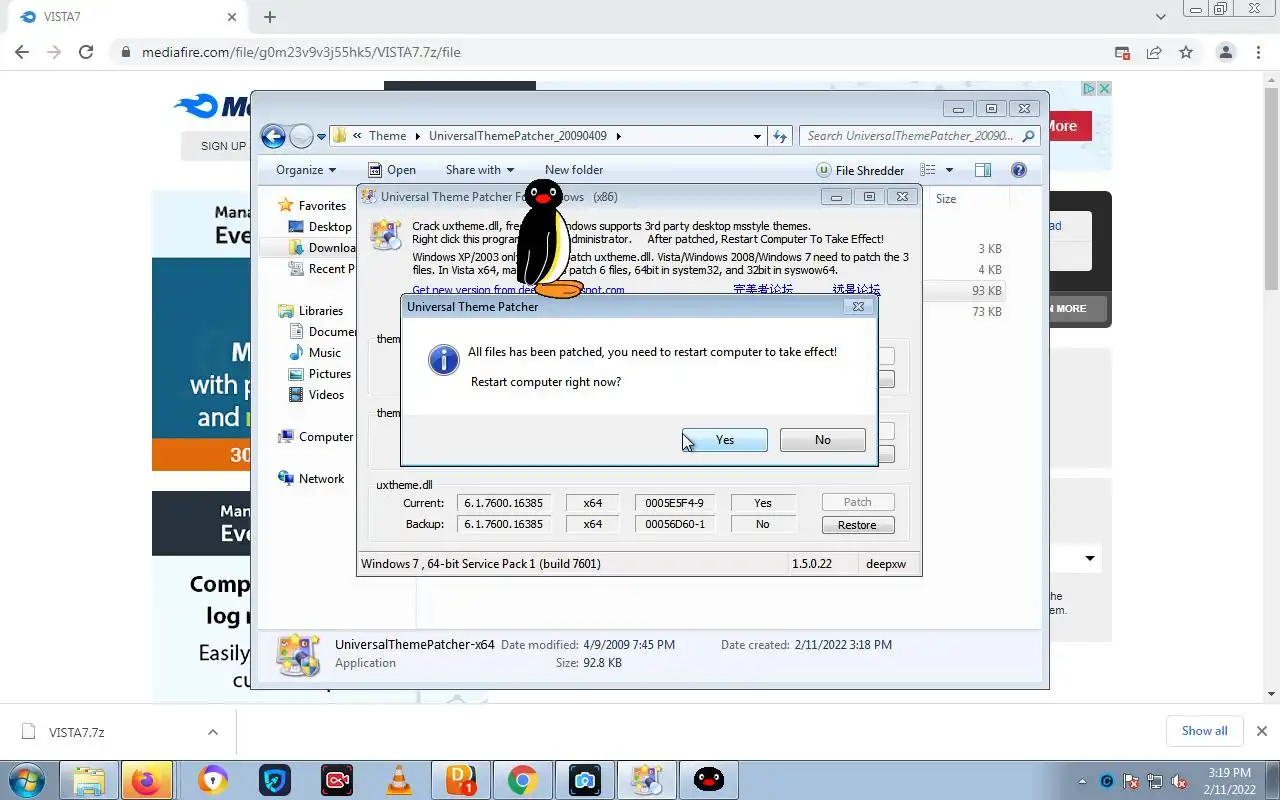Close the Chrome downloads bar
The width and height of the screenshot is (1280, 800).
pyautogui.click(x=1262, y=731)
